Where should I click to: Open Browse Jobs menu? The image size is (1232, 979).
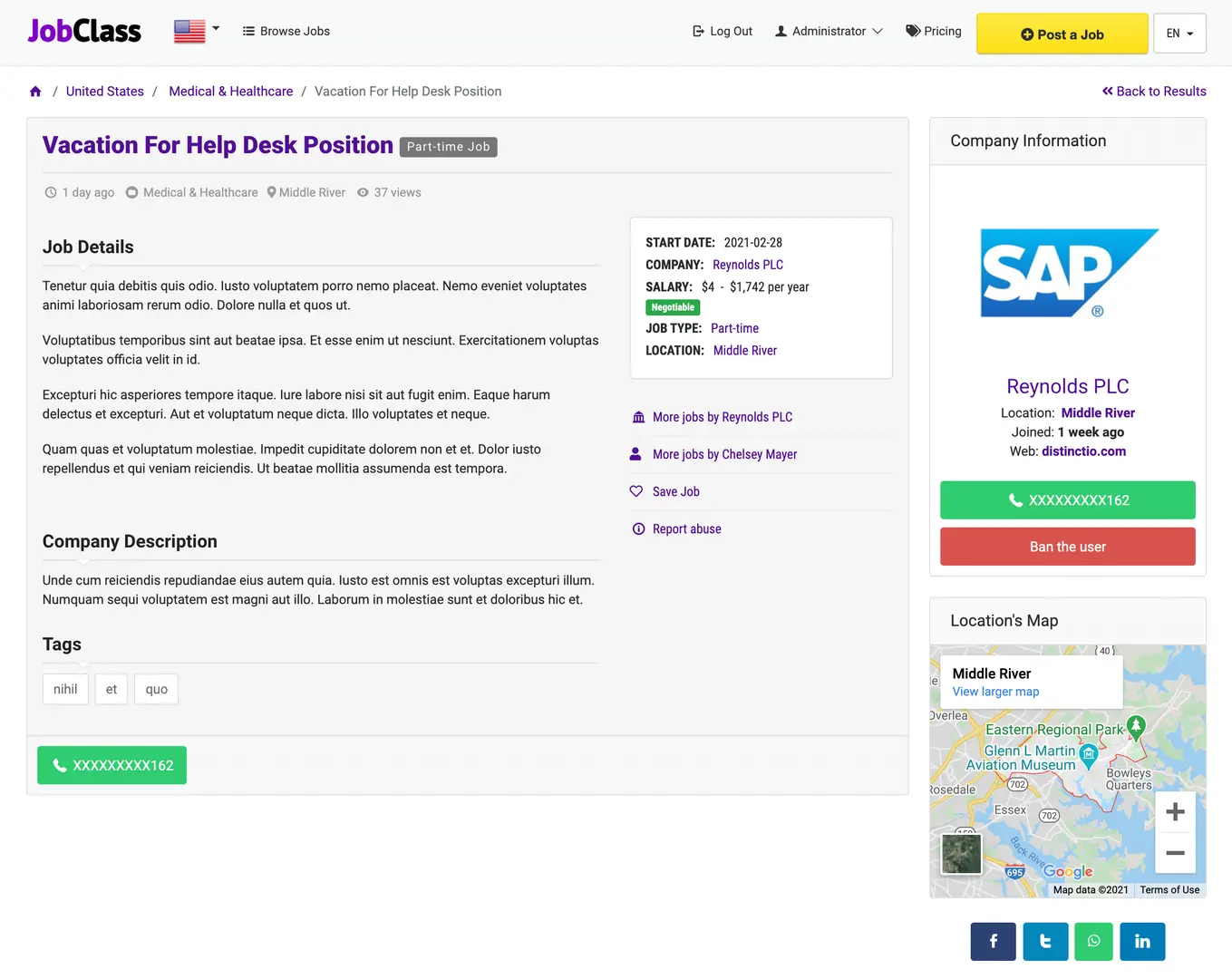[x=286, y=31]
